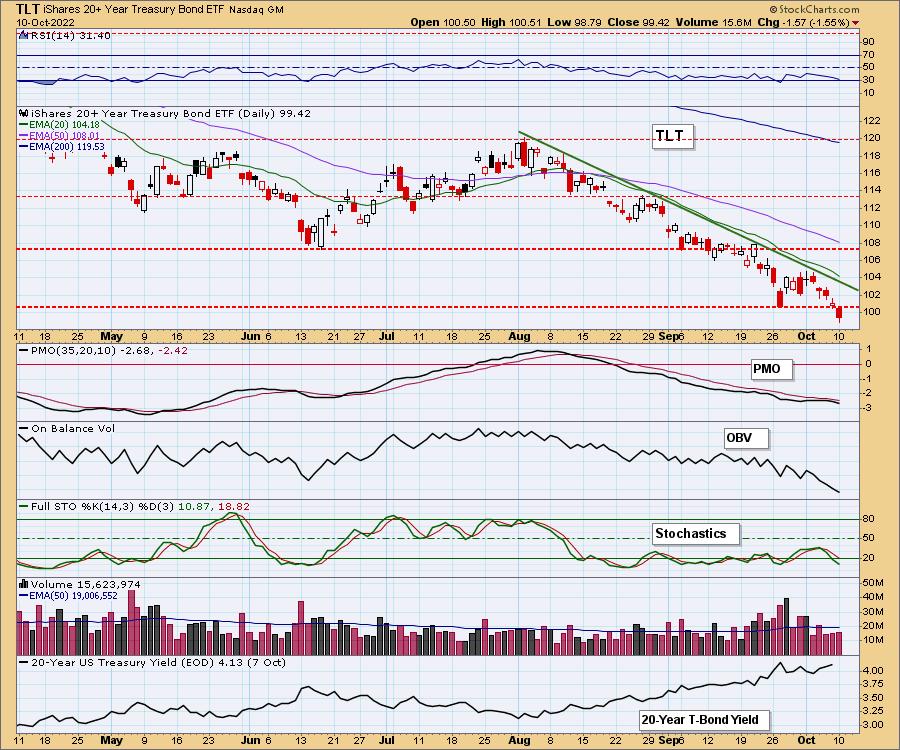Screen dimensions: 900x750
Task: Click the iShares (Daily) 99.42 price panel label
Action: pos(171,114)
